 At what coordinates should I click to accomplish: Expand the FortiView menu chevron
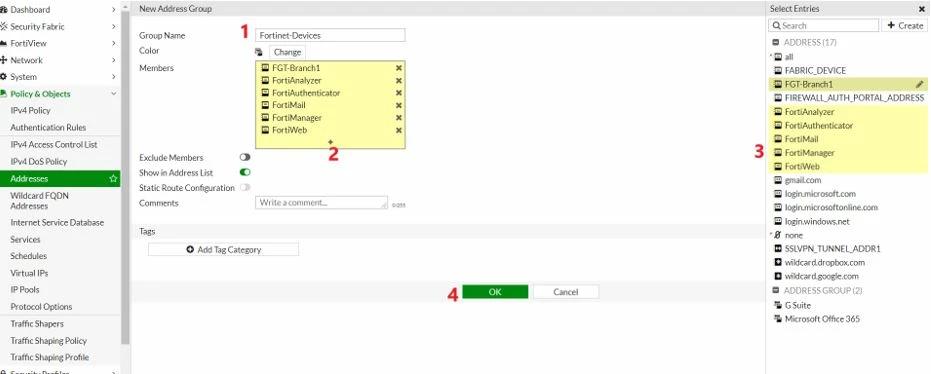[x=113, y=43]
